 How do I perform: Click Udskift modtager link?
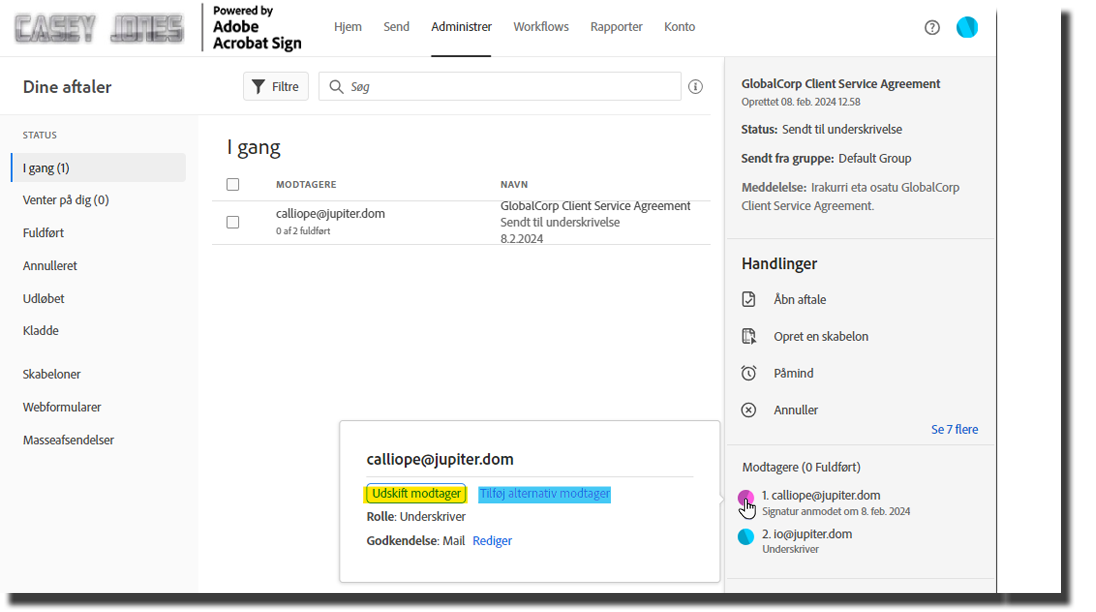tap(416, 494)
